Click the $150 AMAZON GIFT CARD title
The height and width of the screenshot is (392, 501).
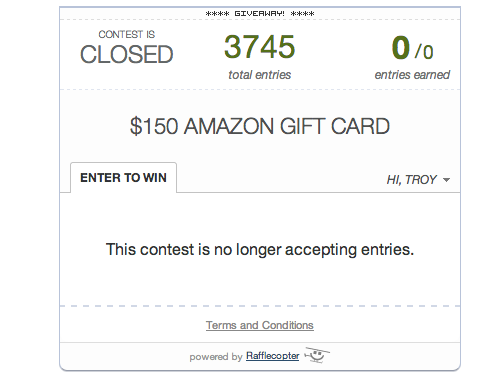pos(260,126)
